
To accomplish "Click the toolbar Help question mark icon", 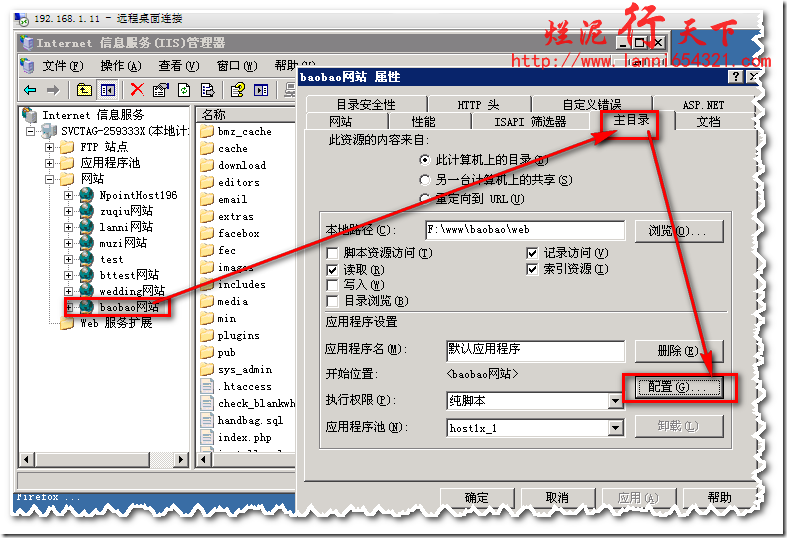I will coord(238,90).
